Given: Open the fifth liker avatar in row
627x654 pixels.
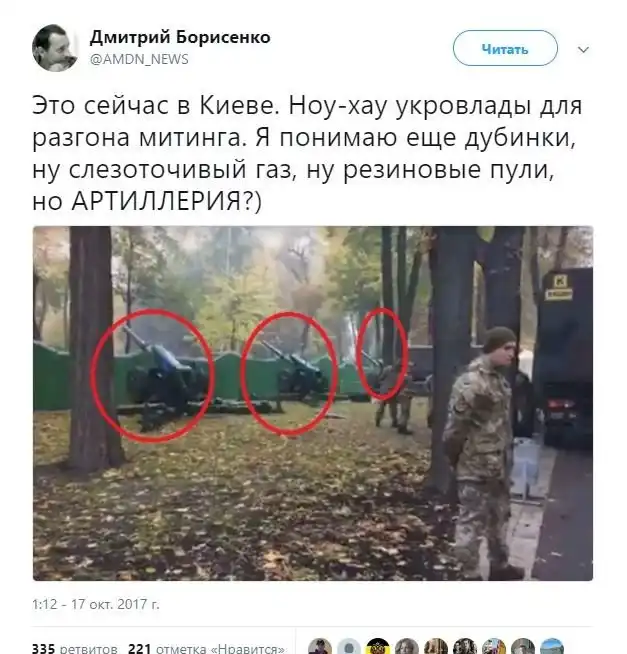Looking at the screenshot, I should point(436,646).
